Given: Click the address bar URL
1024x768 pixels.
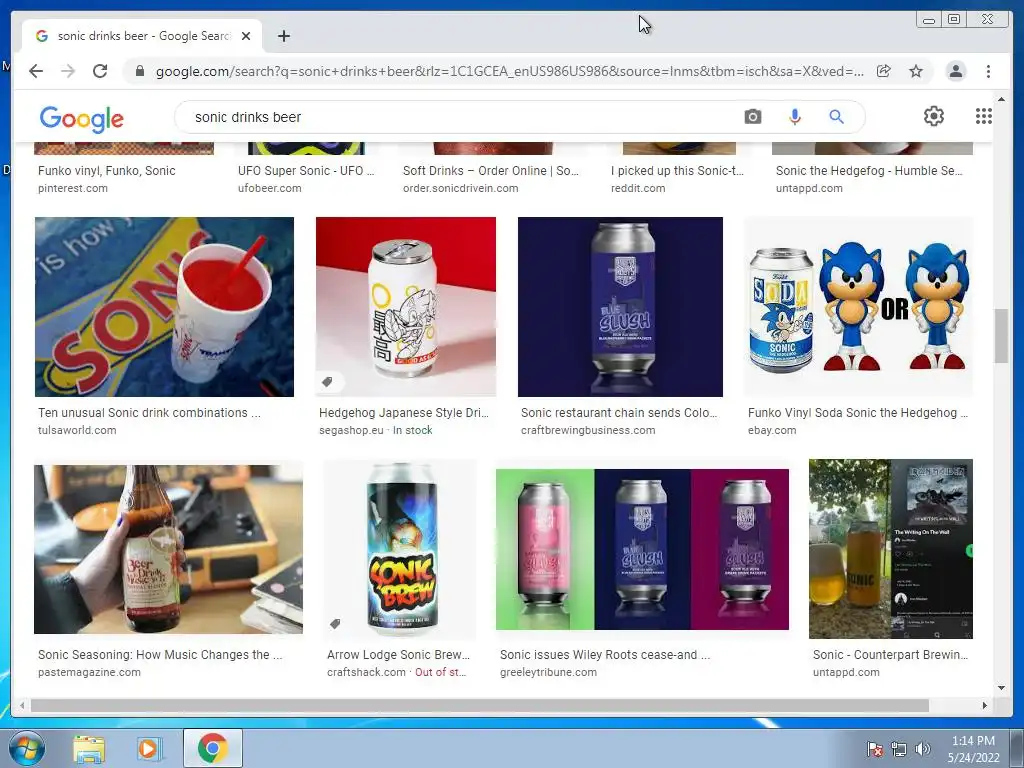Looking at the screenshot, I should coord(509,71).
